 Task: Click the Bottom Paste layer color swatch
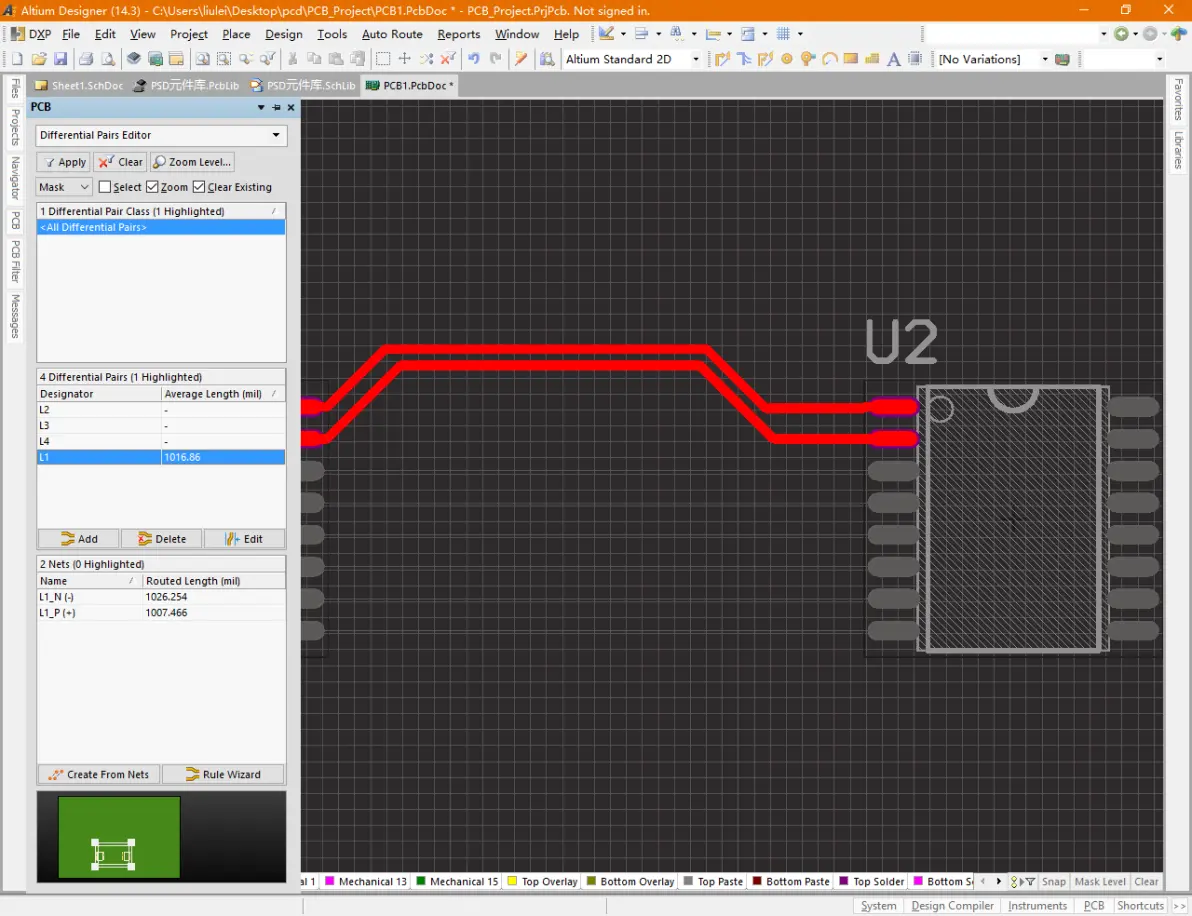point(757,881)
